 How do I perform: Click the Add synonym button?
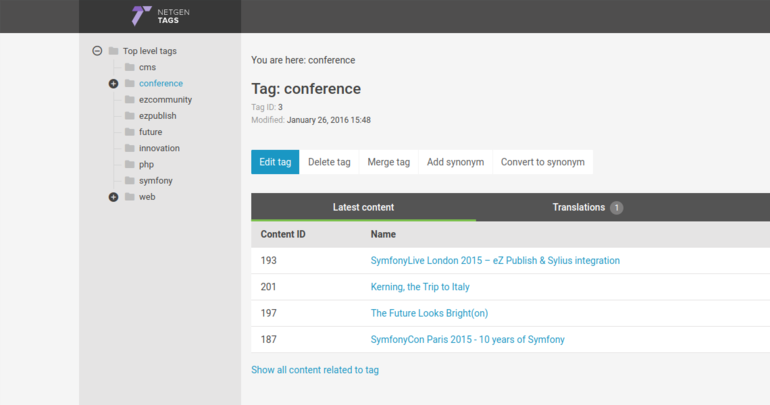[455, 162]
